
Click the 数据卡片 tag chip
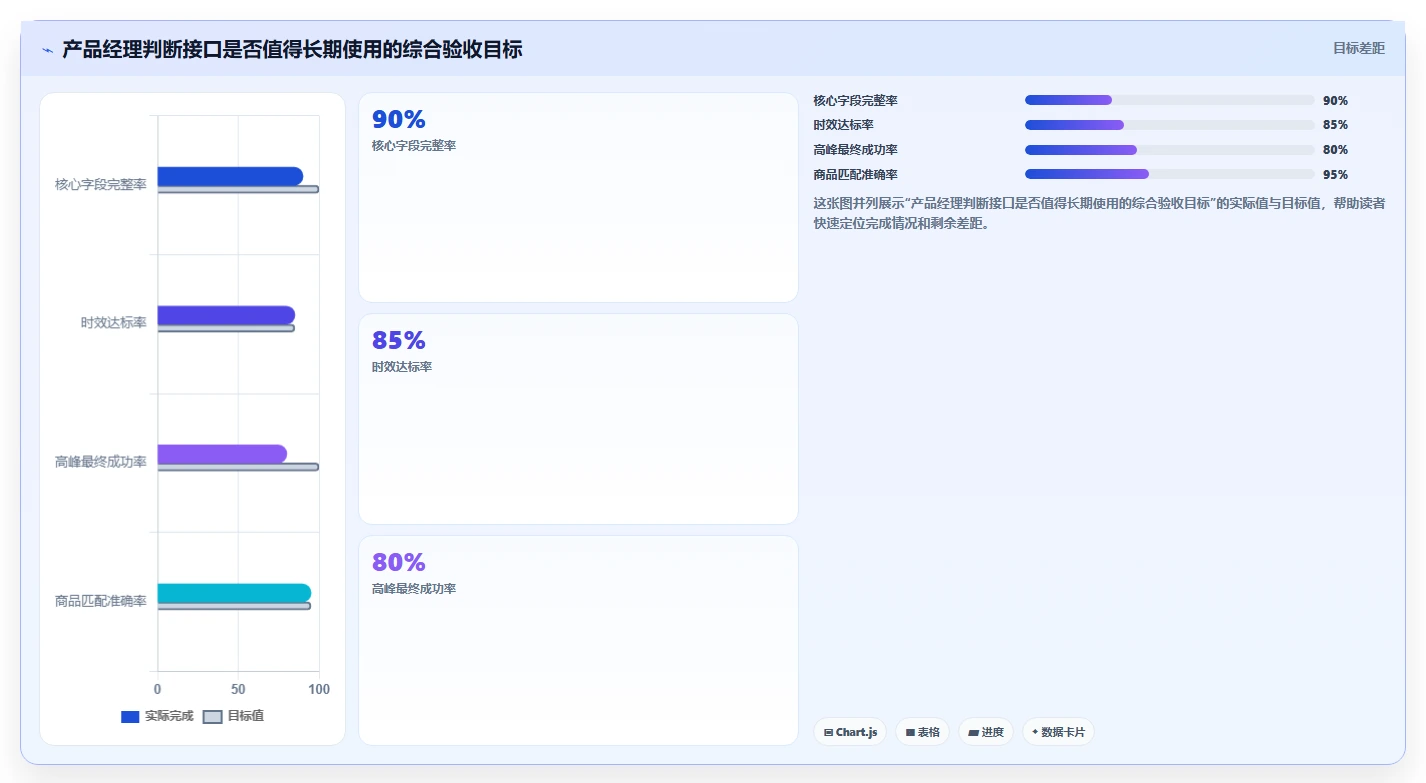pyautogui.click(x=1058, y=732)
